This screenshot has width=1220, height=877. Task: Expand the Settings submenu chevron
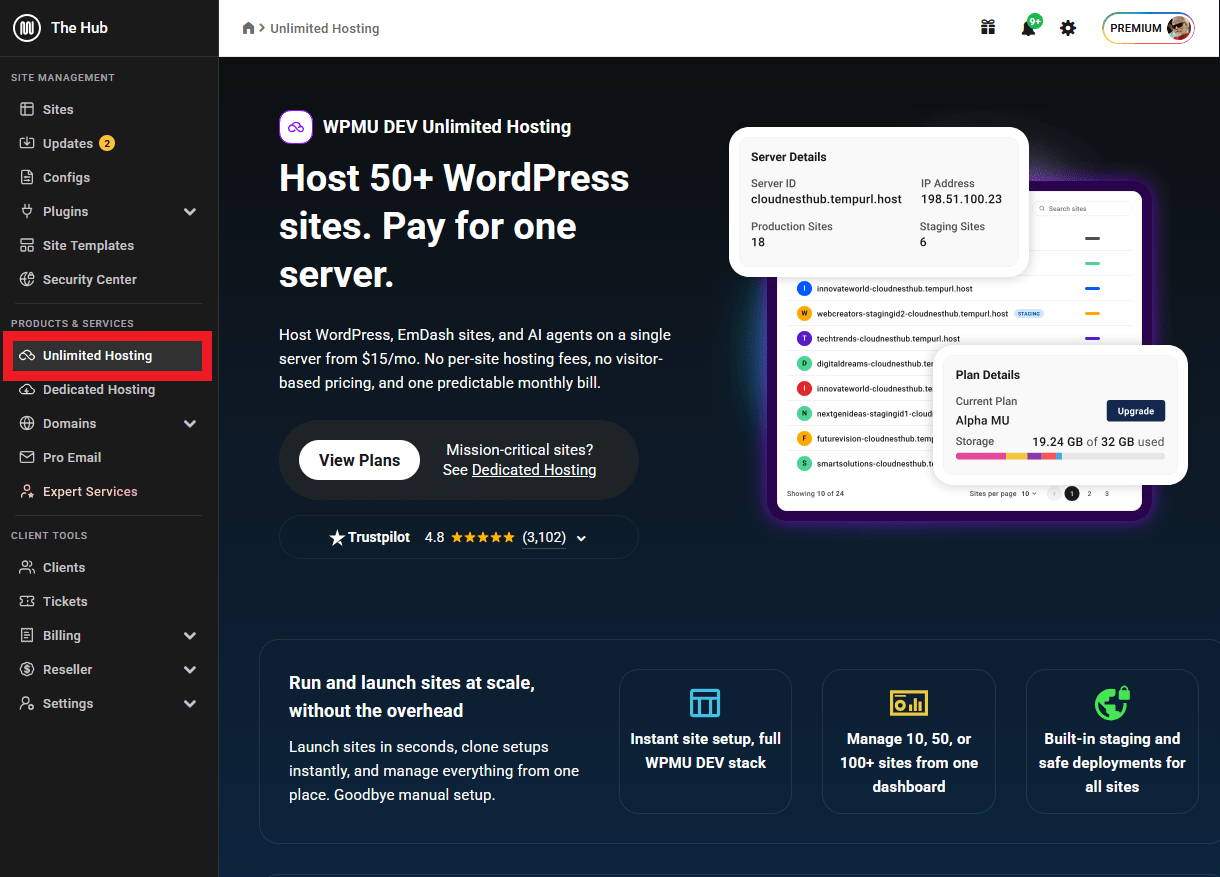pyautogui.click(x=190, y=703)
